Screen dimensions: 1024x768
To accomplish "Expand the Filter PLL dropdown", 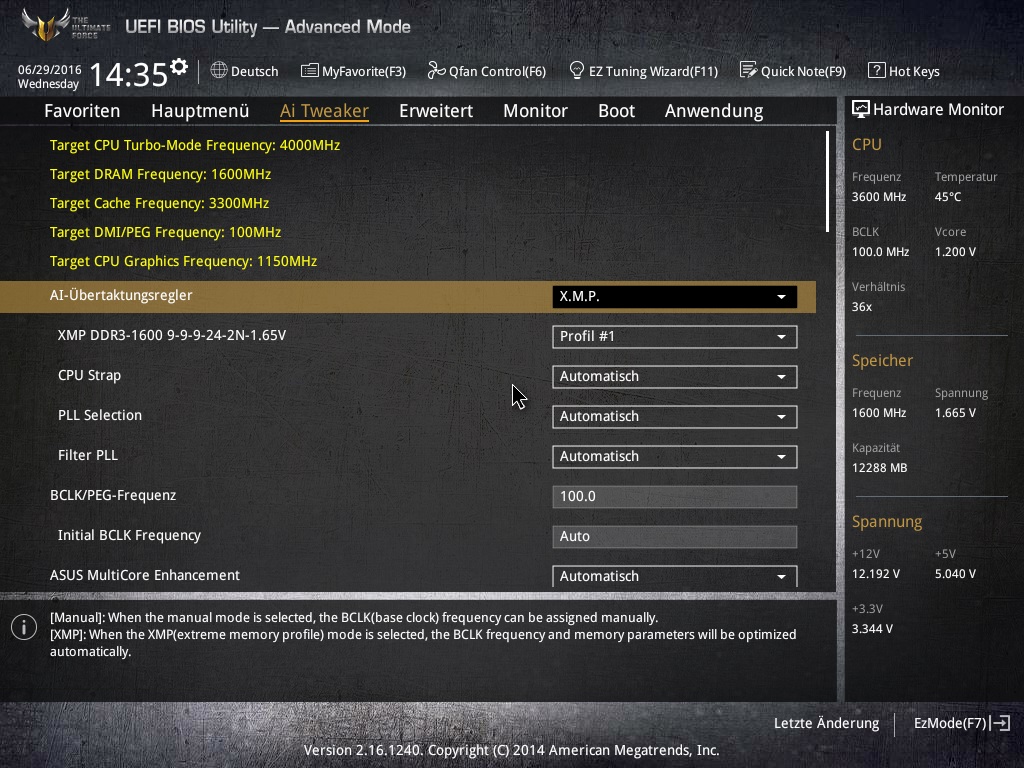I will click(675, 456).
